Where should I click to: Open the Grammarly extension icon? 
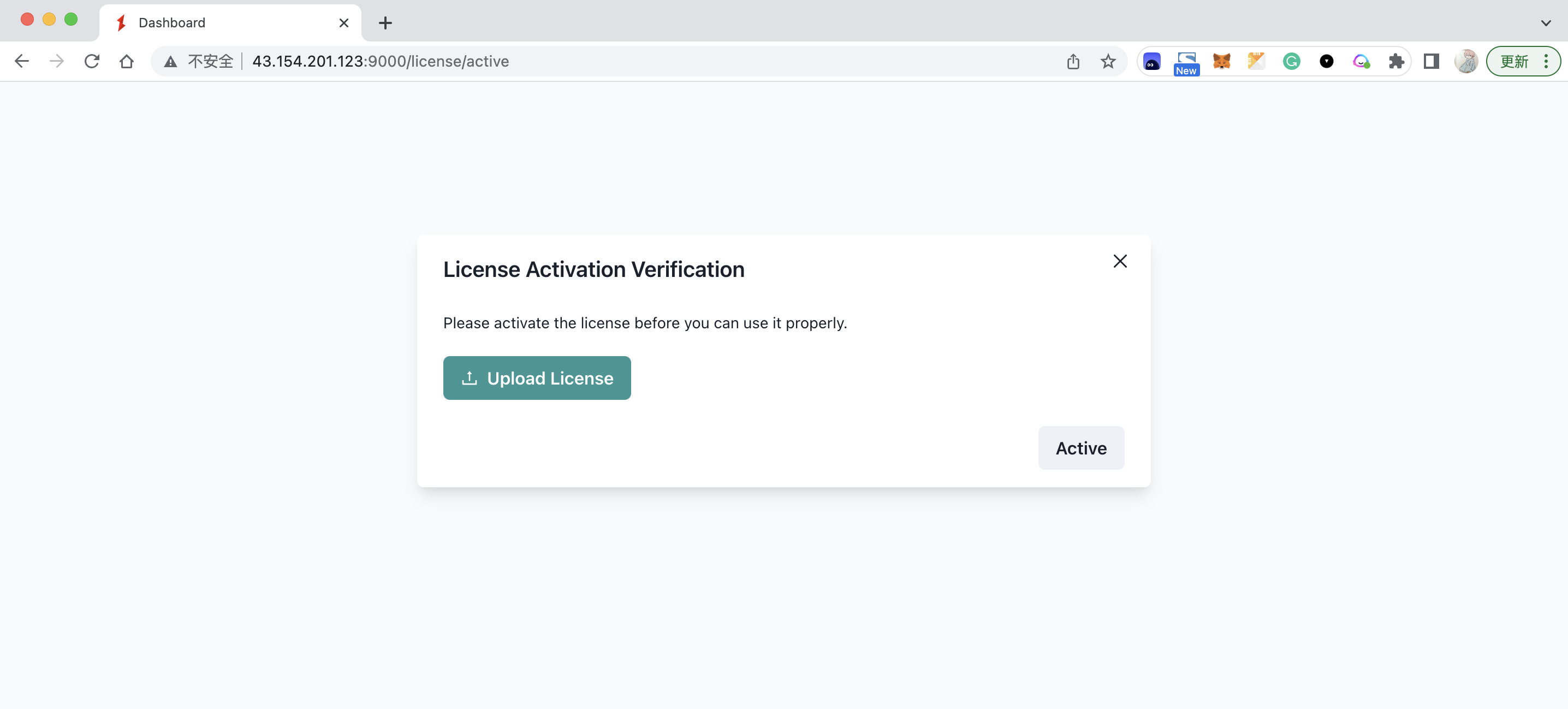(1292, 61)
